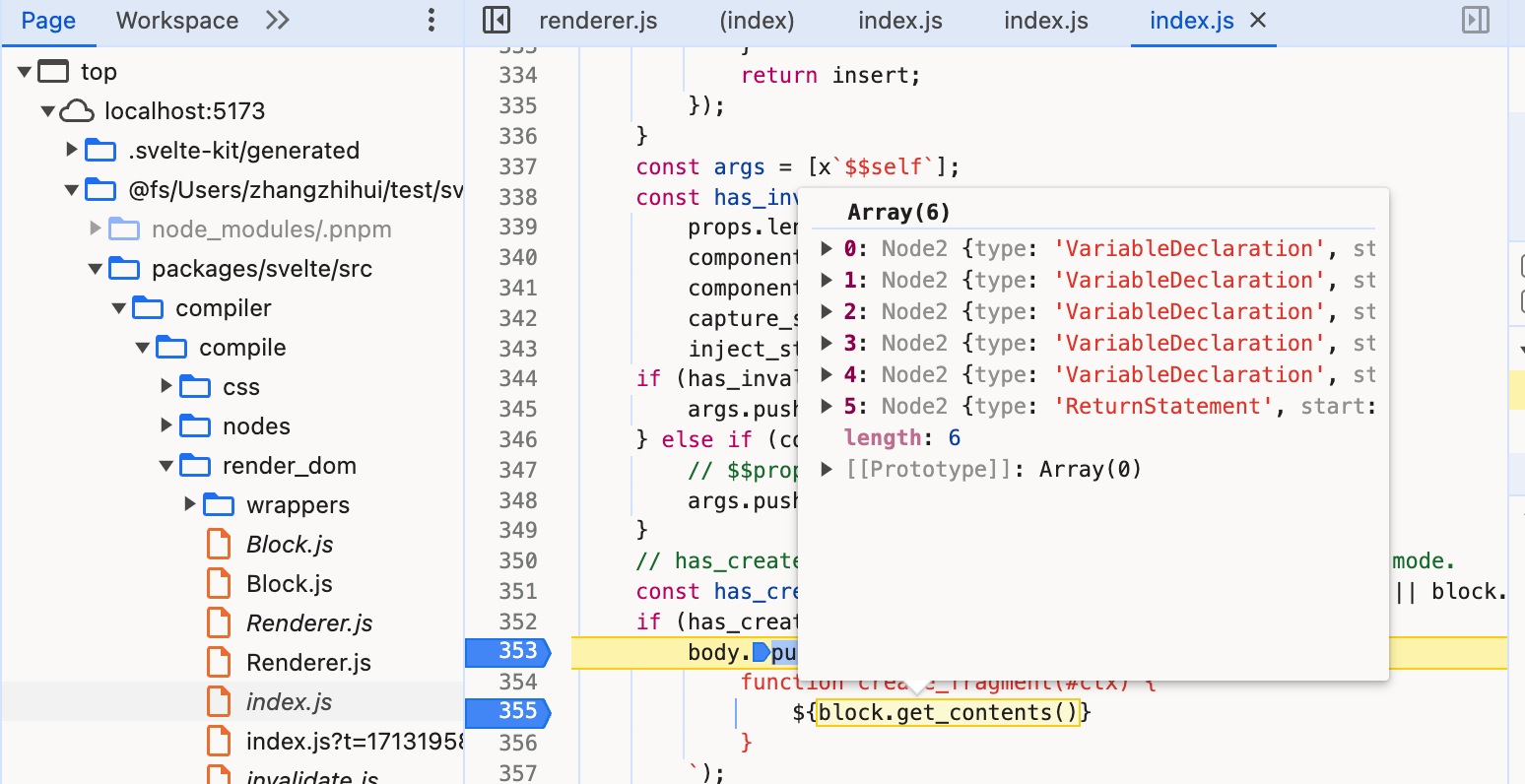Select the .svelte-kit/generated folder
The width and height of the screenshot is (1525, 784).
tap(243, 151)
